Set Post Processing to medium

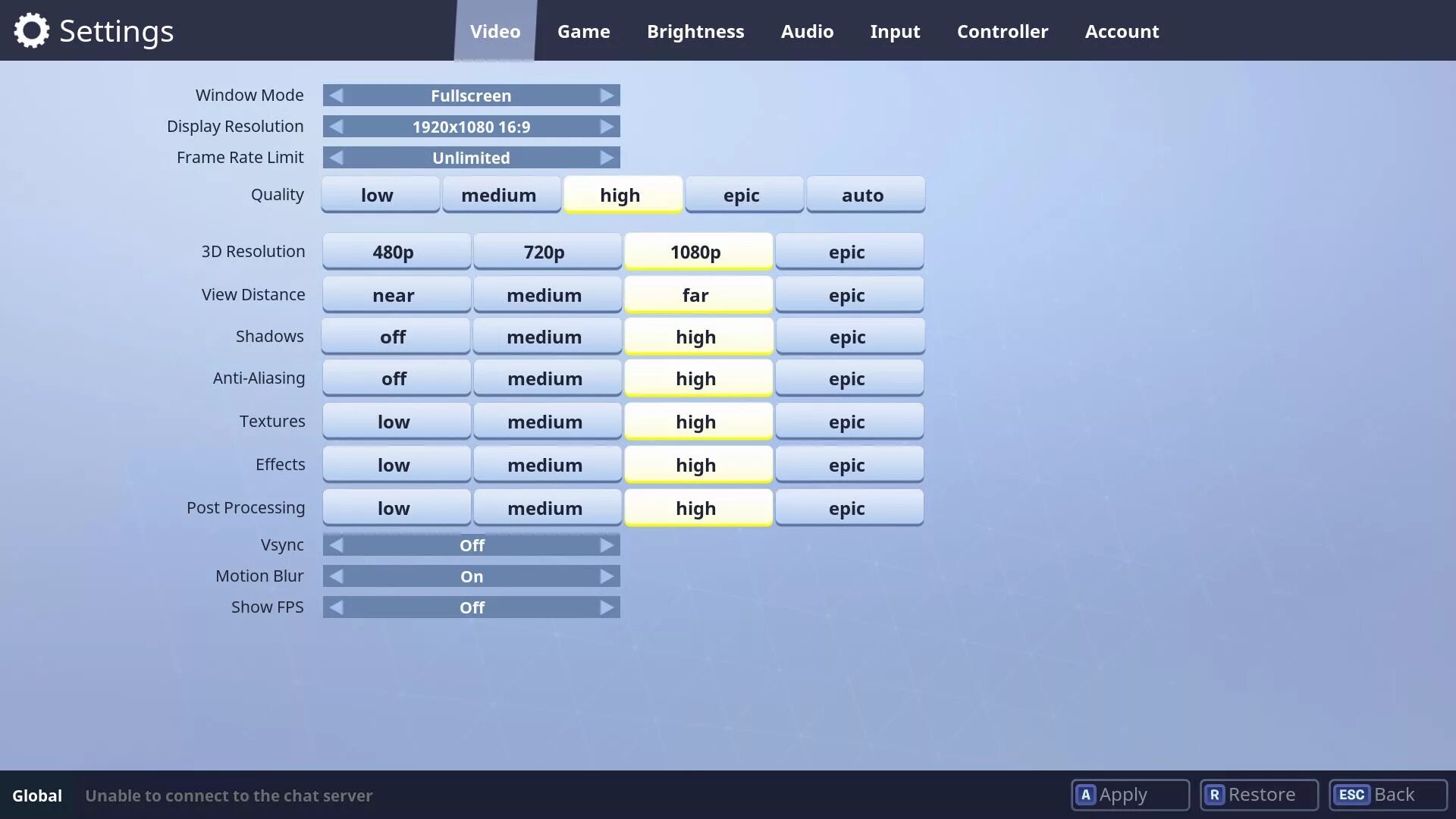544,507
